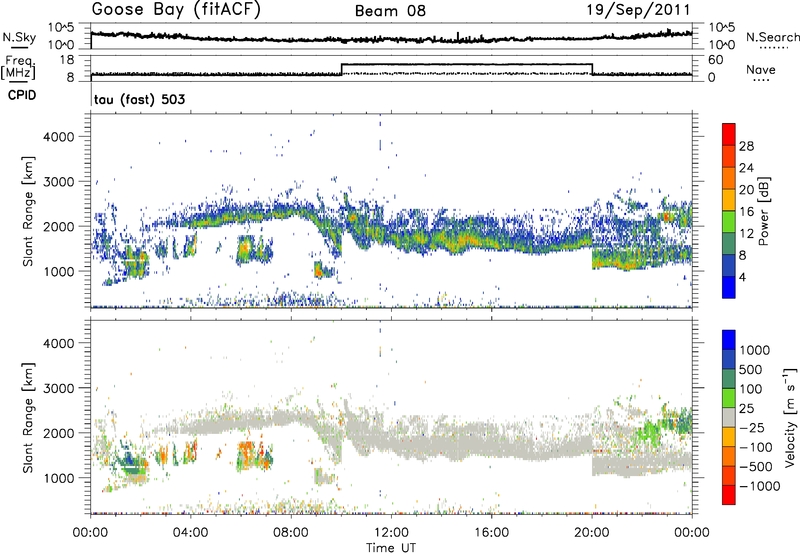Click the "Velocity [m s-1]" colorbar title
Screen dimensions: 800x554
(790, 417)
